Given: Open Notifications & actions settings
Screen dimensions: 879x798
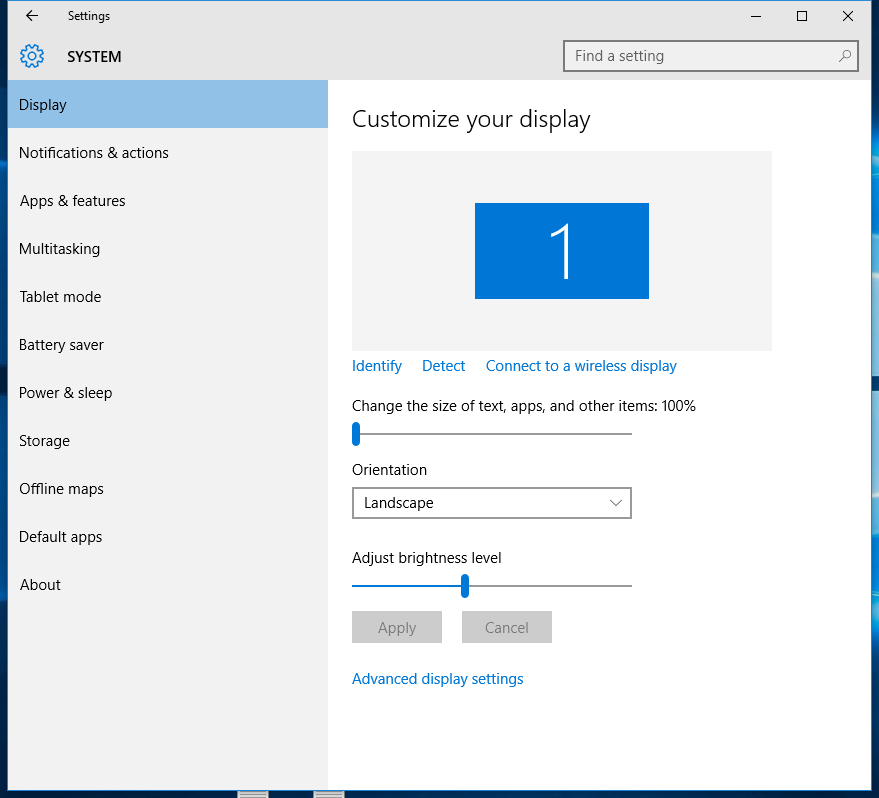Looking at the screenshot, I should (94, 153).
